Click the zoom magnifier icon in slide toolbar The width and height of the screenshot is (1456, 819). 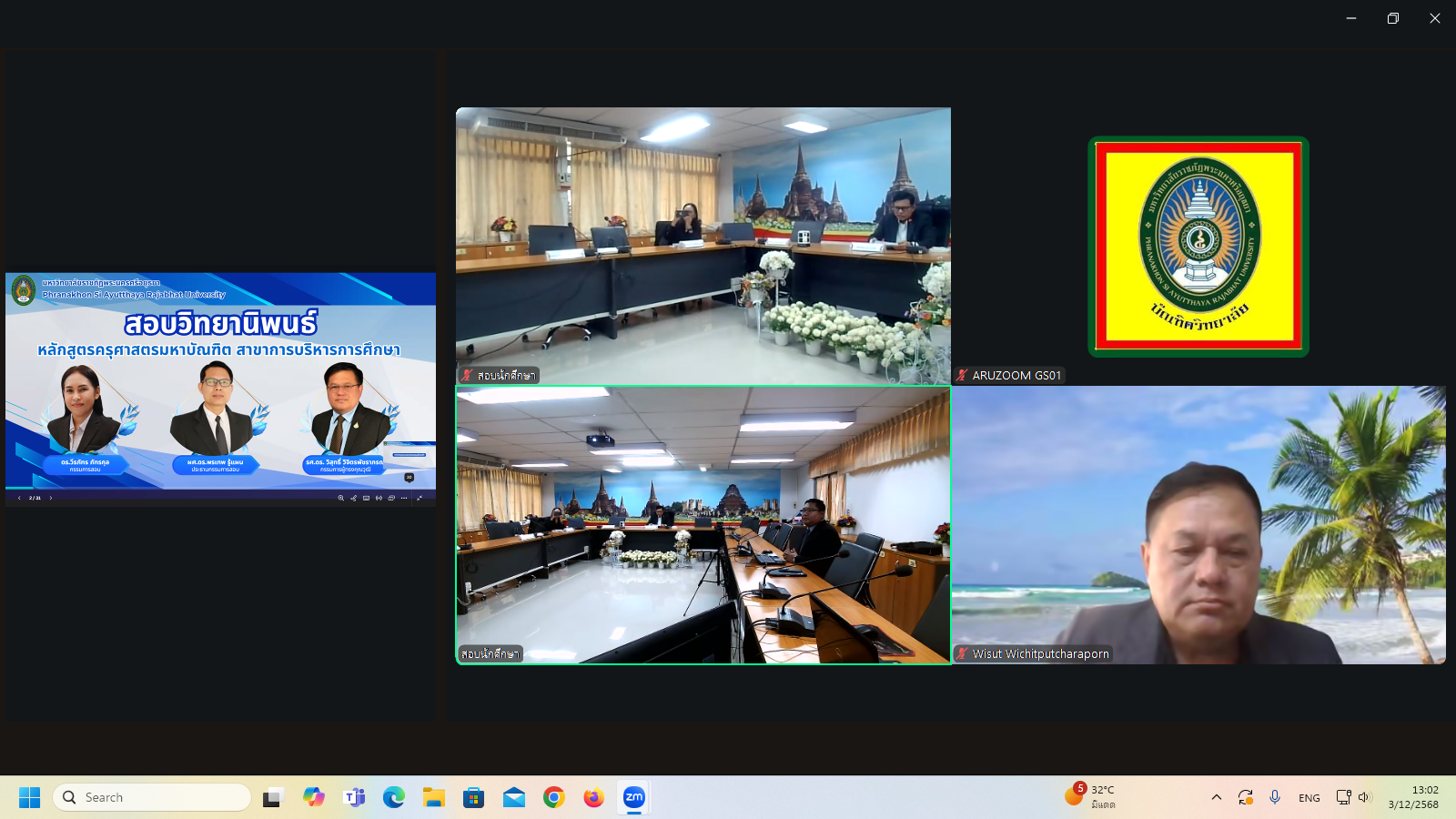(341, 498)
